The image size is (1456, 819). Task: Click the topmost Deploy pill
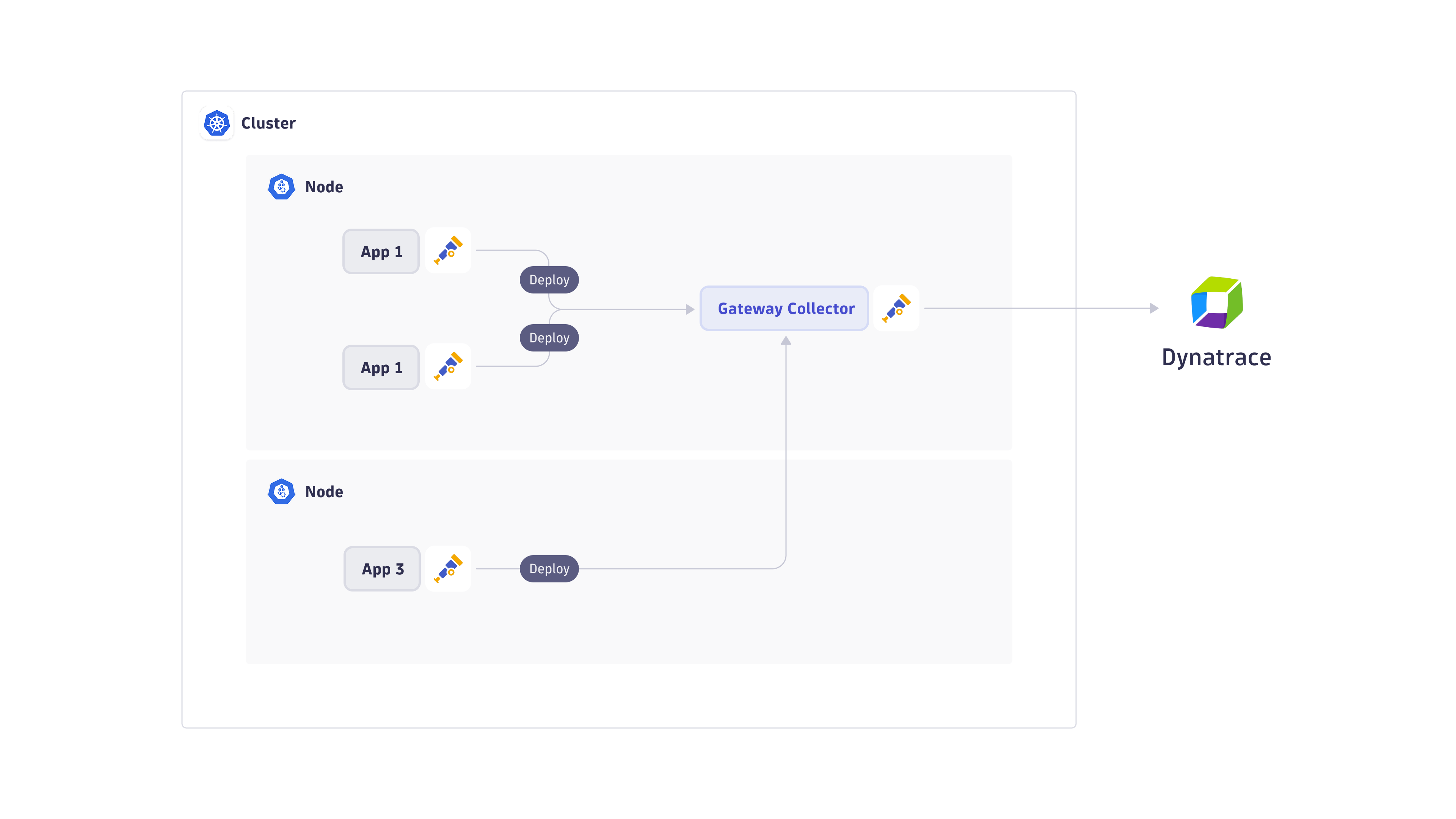pyautogui.click(x=549, y=280)
